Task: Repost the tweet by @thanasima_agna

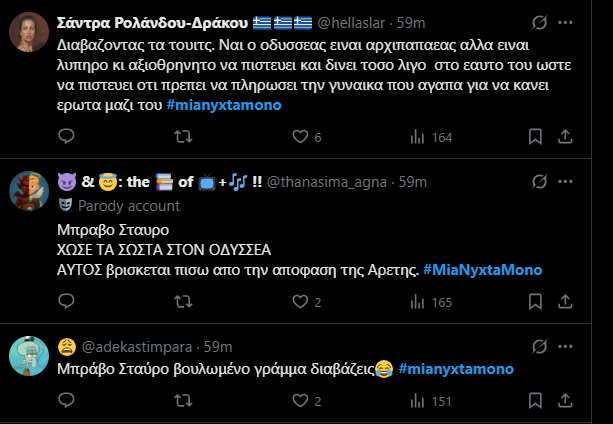Action: (x=182, y=301)
